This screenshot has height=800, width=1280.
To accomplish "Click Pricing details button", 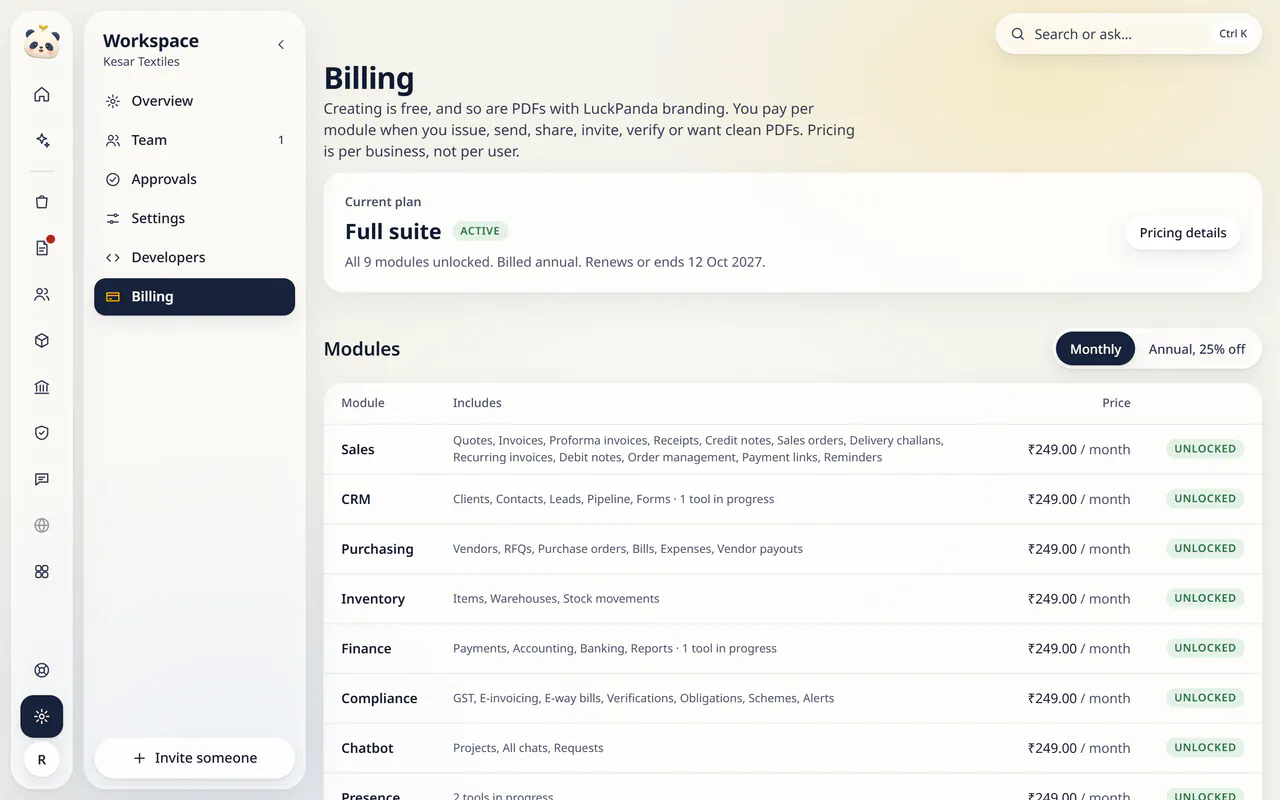I will (1183, 233).
